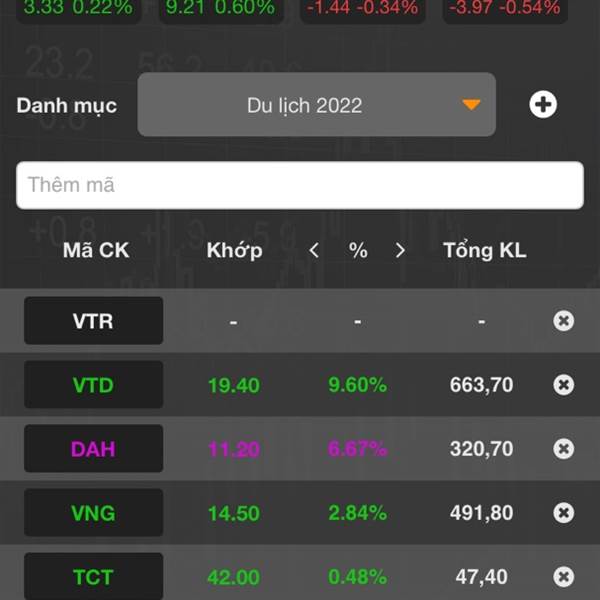This screenshot has width=600, height=600.
Task: Open the DAH stock details
Action: pyautogui.click(x=93, y=448)
